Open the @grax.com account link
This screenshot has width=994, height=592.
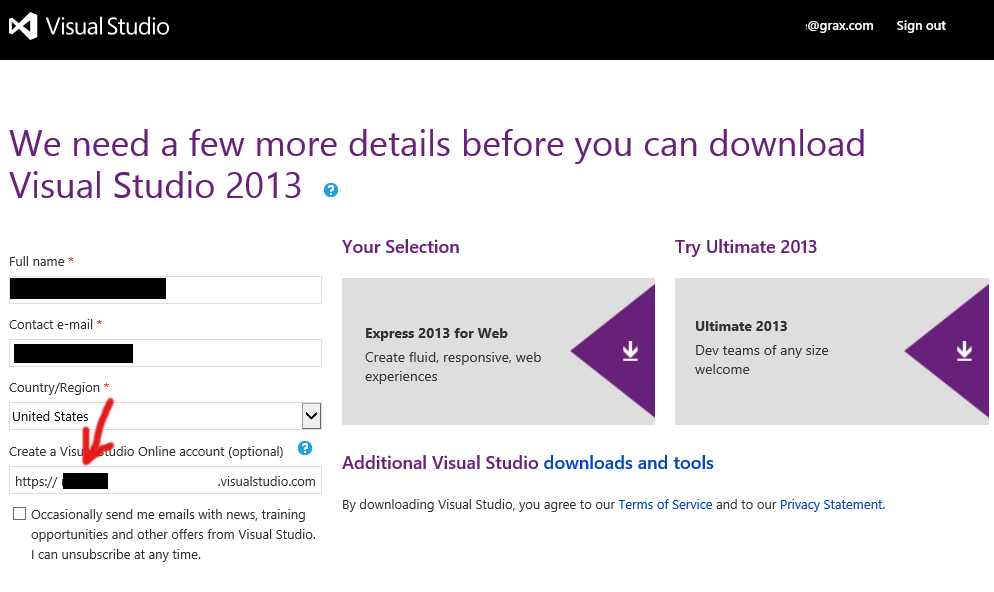pos(839,25)
